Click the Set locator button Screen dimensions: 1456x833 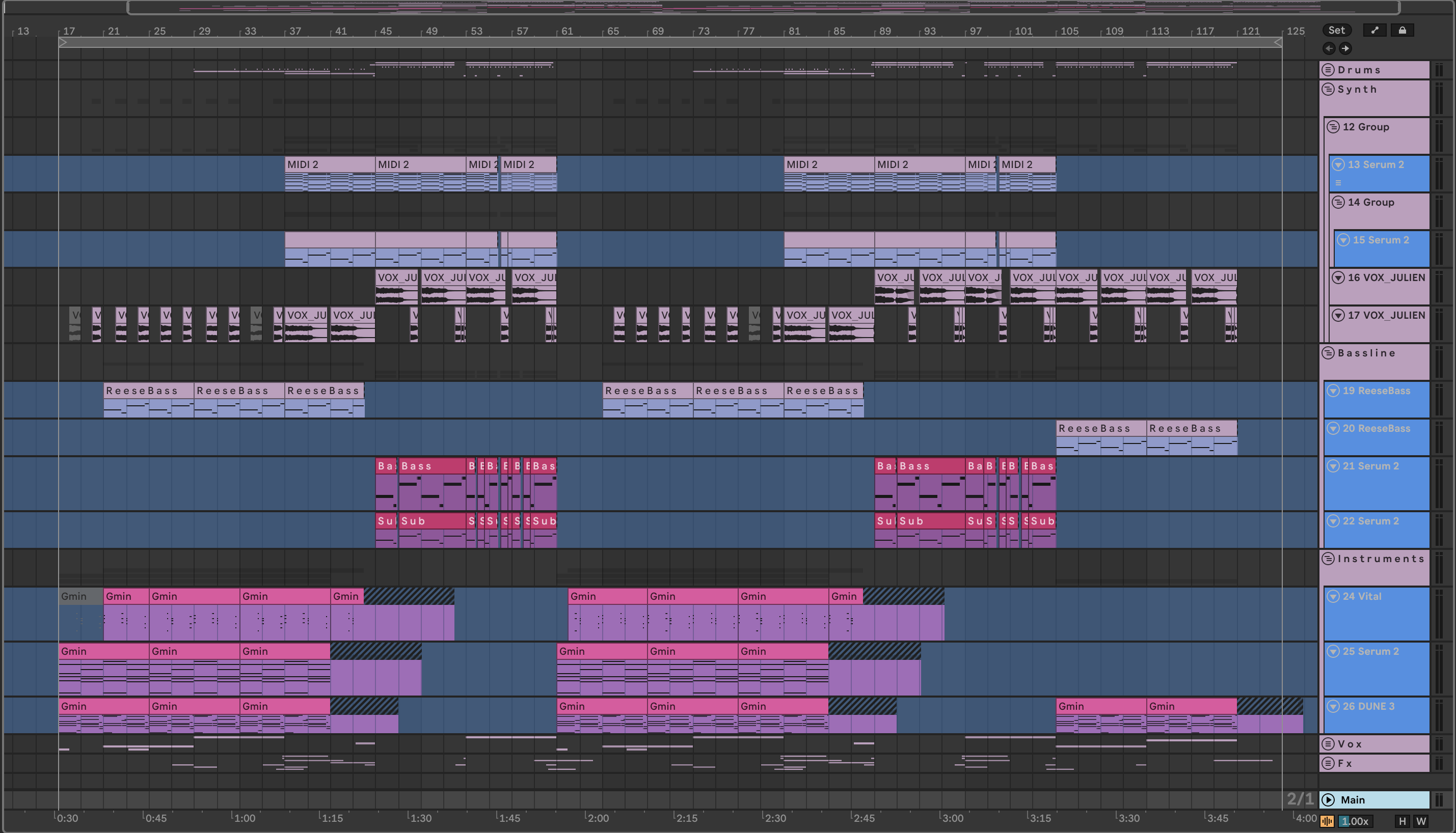point(1336,31)
